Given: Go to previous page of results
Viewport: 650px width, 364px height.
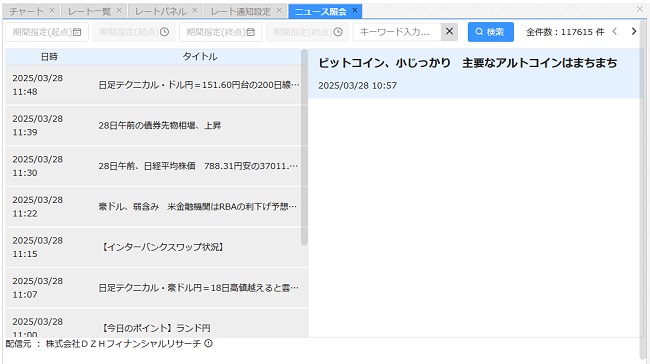Looking at the screenshot, I should click(x=615, y=32).
